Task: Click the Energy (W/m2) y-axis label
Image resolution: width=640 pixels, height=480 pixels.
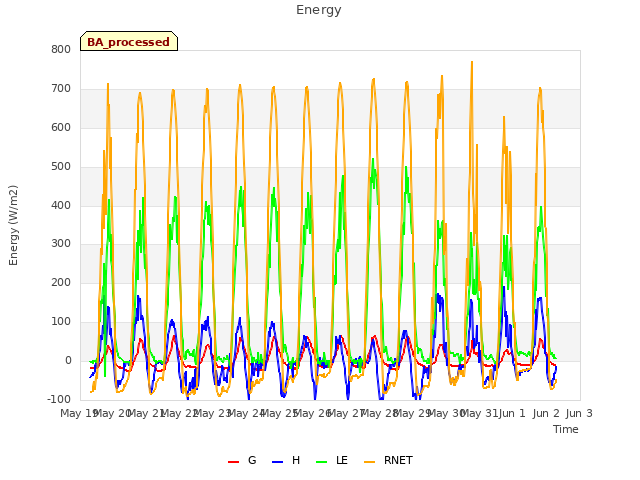Action: (13, 225)
